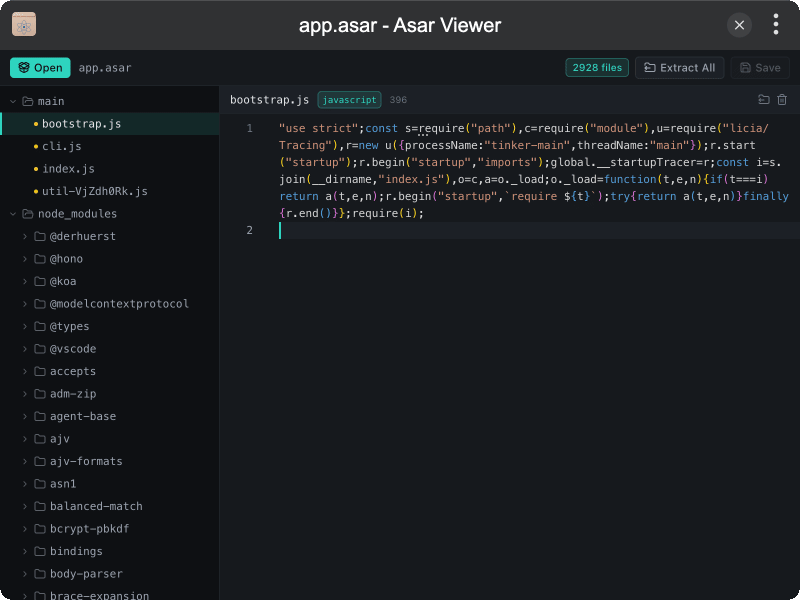Select the main folder row
Viewport: 800px width, 600px height.
click(110, 102)
